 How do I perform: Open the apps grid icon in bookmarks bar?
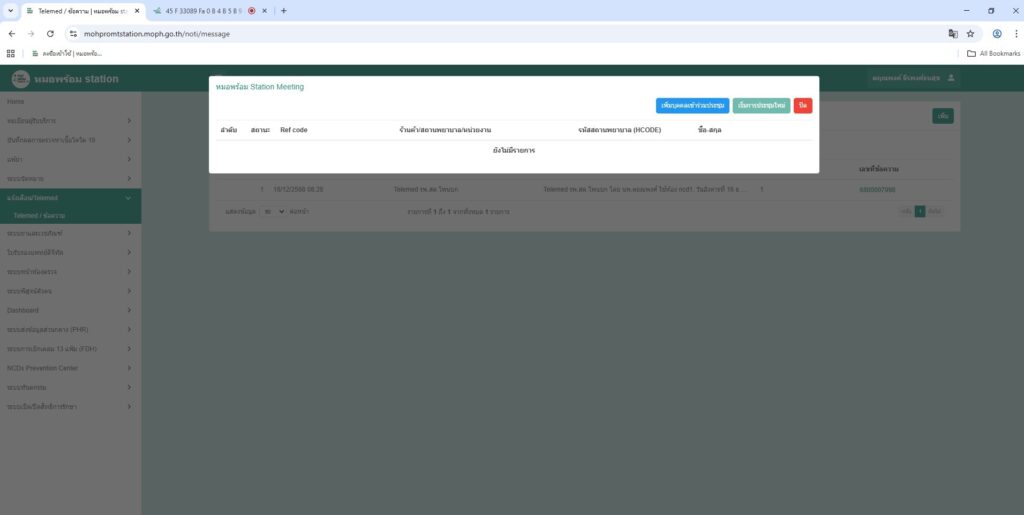(x=11, y=53)
